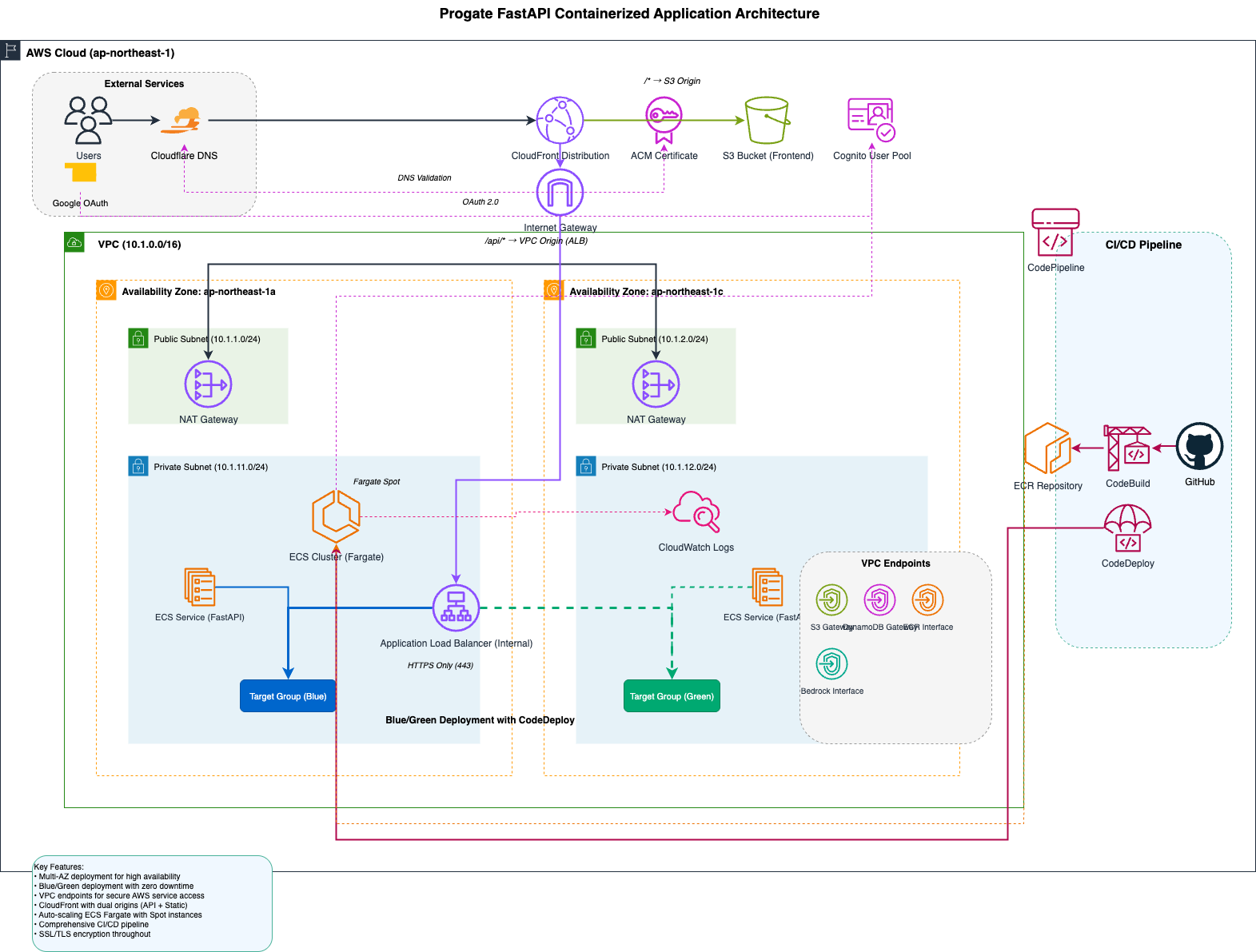The image size is (1256, 952).
Task: Click the Target Group (Green) box
Action: (x=672, y=696)
